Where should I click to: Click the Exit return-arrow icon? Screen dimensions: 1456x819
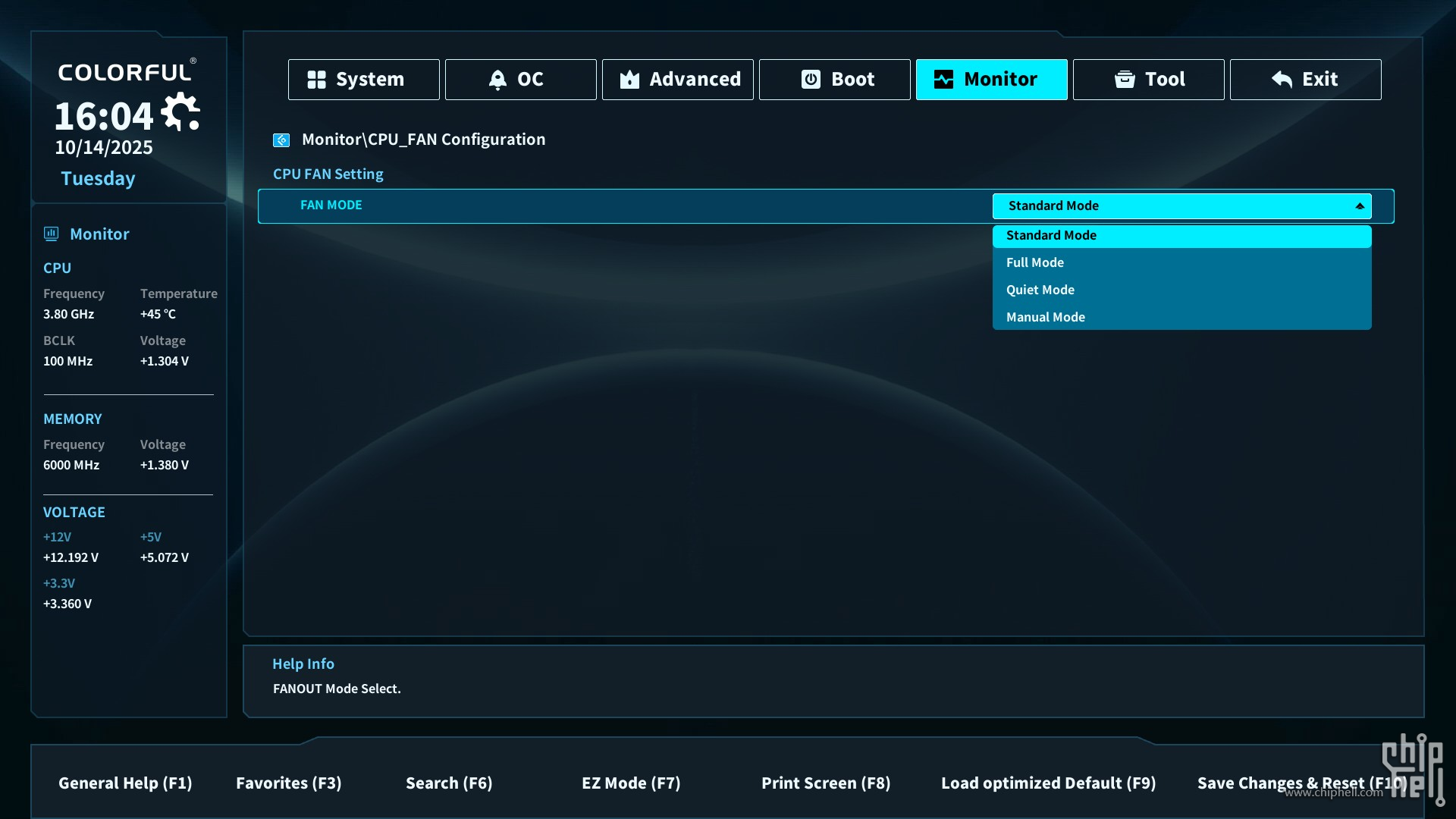point(1282,80)
